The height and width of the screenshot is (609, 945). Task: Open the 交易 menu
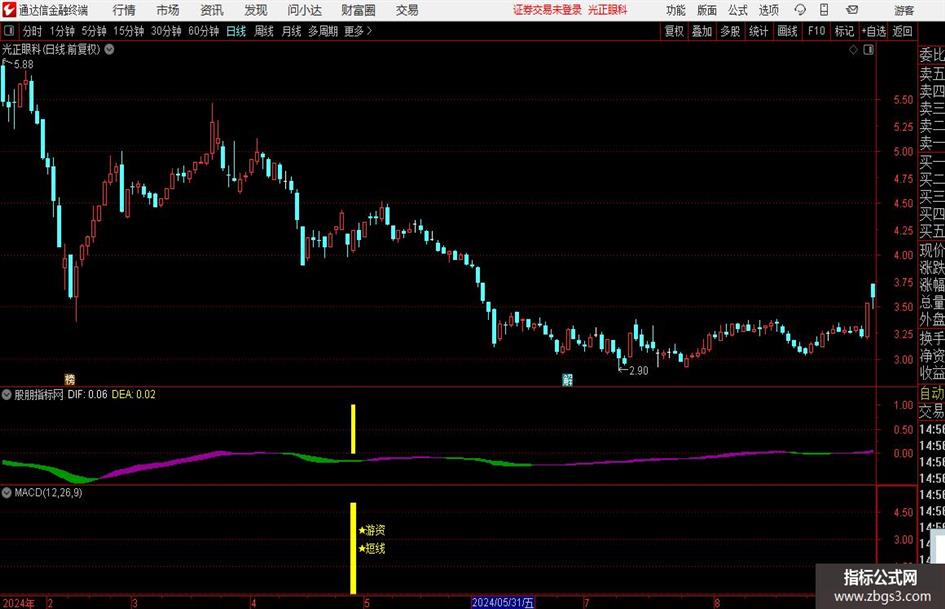[x=407, y=10]
